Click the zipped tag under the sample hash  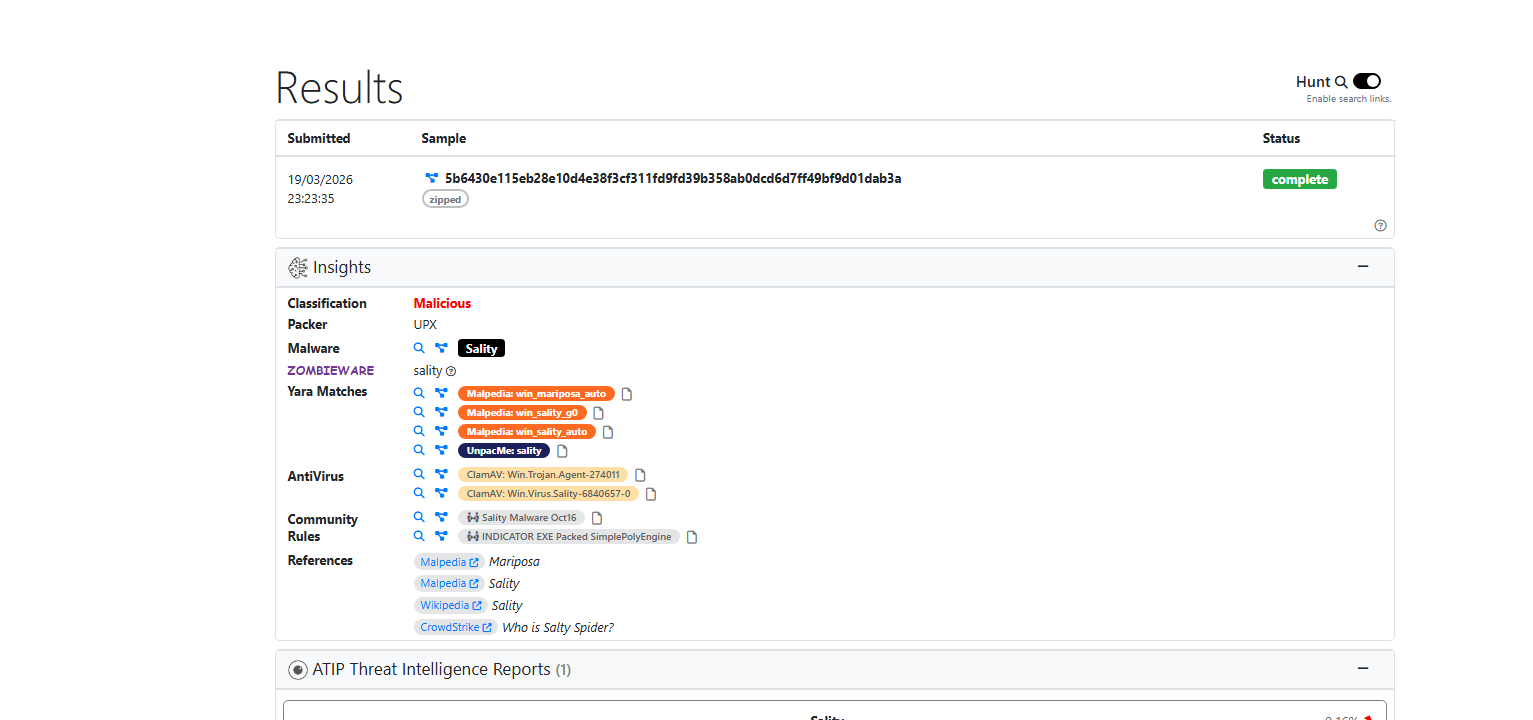point(445,200)
